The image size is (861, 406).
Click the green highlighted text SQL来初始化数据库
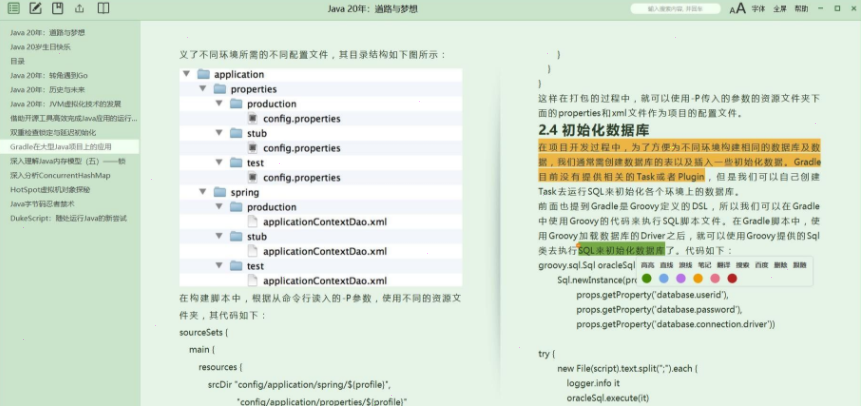click(x=622, y=251)
